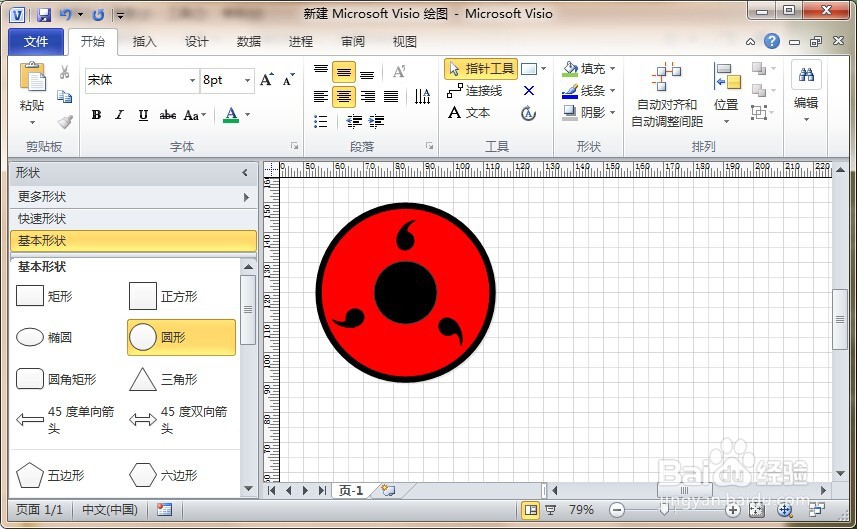Click the Connection Point X icon
The height and width of the screenshot is (529, 857).
coord(529,91)
